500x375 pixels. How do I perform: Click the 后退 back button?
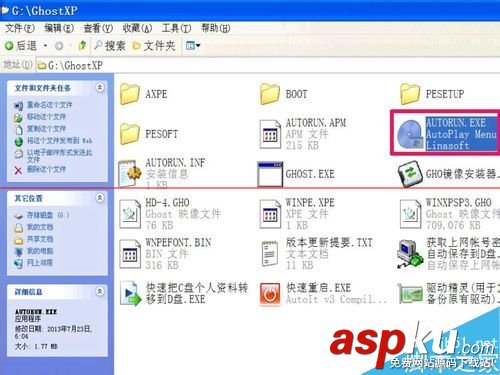(x=21, y=46)
